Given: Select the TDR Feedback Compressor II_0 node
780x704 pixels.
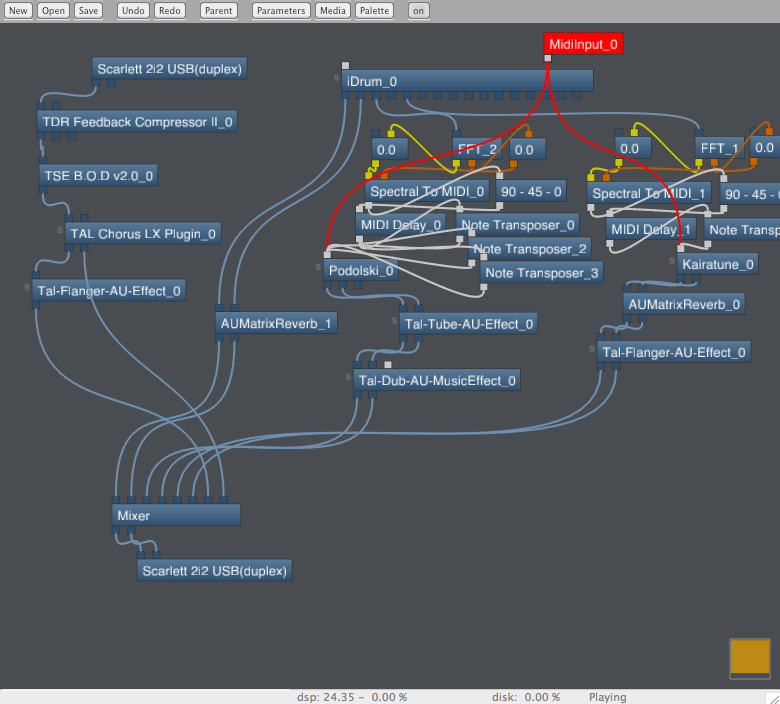Looking at the screenshot, I should coord(138,122).
